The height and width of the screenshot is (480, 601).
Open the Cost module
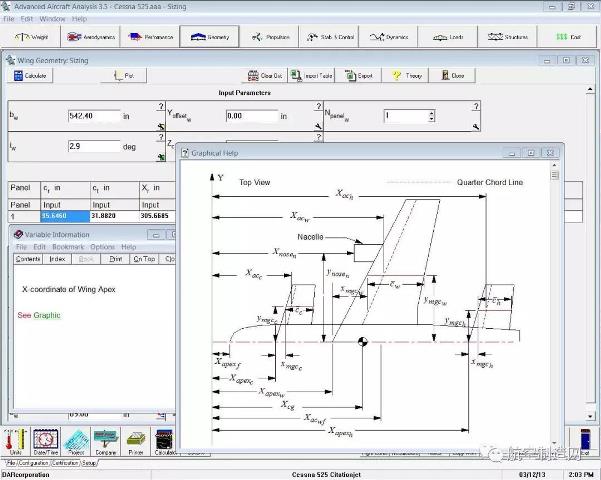[x=568, y=37]
